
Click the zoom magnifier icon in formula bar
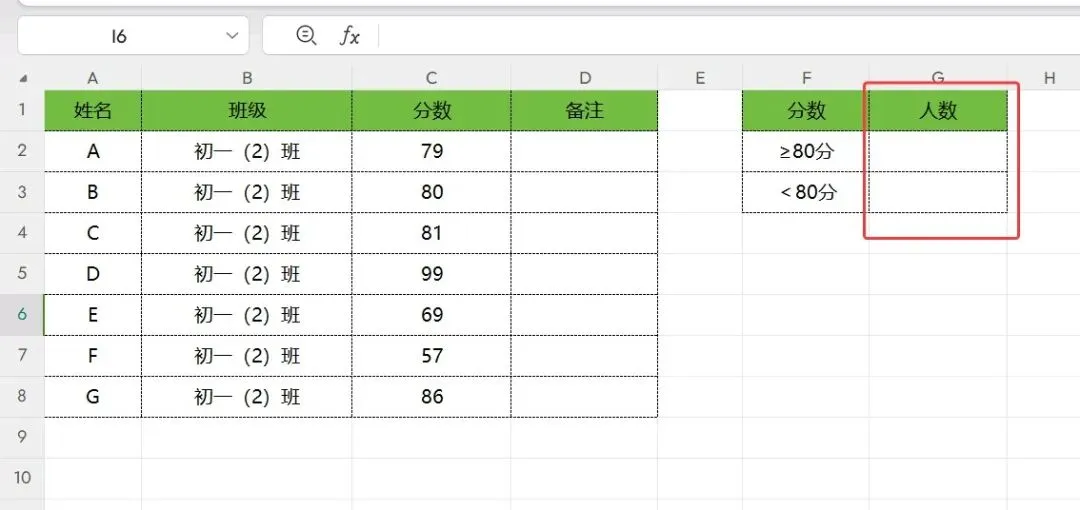[x=306, y=35]
